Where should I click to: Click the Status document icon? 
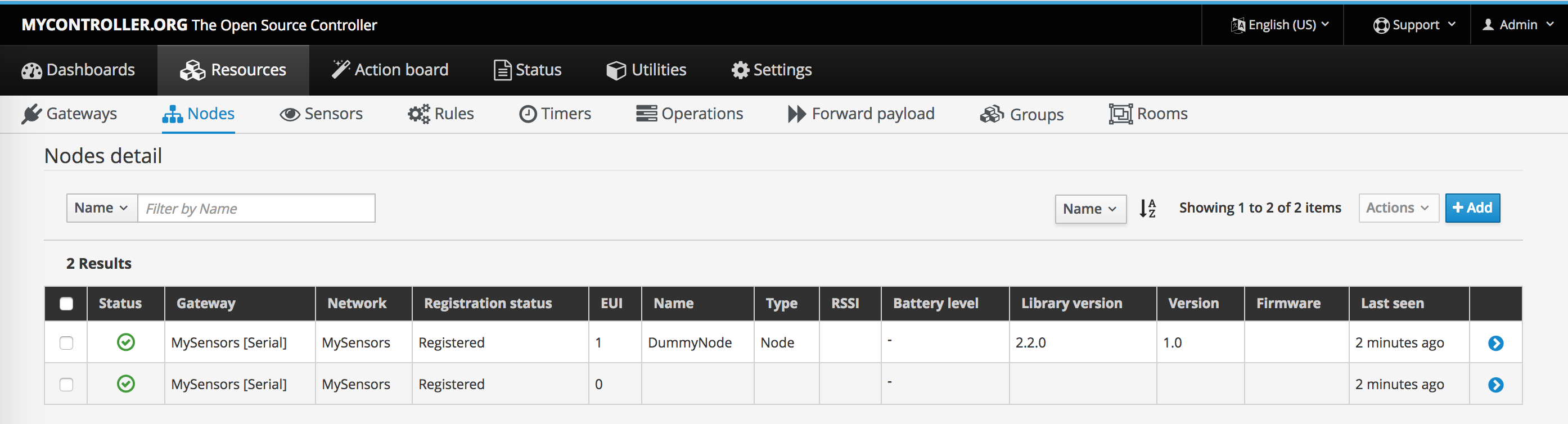click(x=502, y=70)
